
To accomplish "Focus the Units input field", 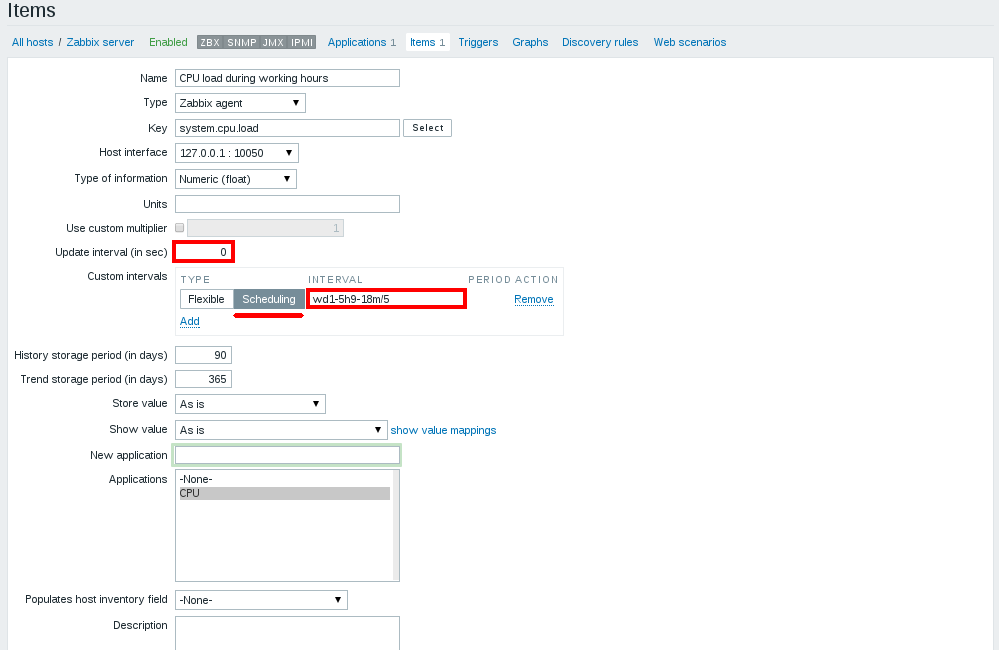I will point(287,204).
